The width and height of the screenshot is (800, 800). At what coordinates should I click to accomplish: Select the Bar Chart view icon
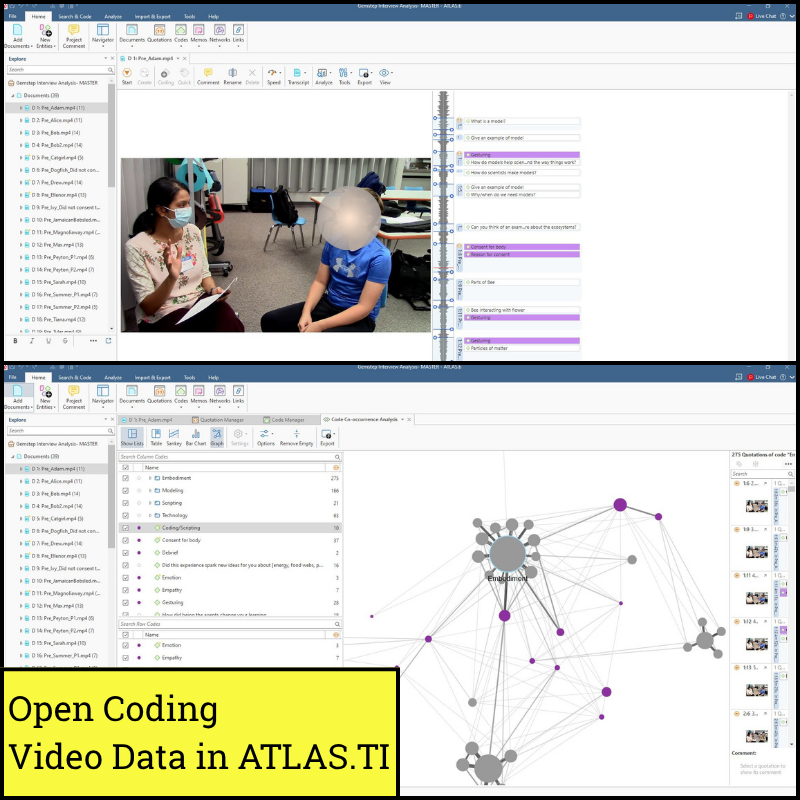196,436
